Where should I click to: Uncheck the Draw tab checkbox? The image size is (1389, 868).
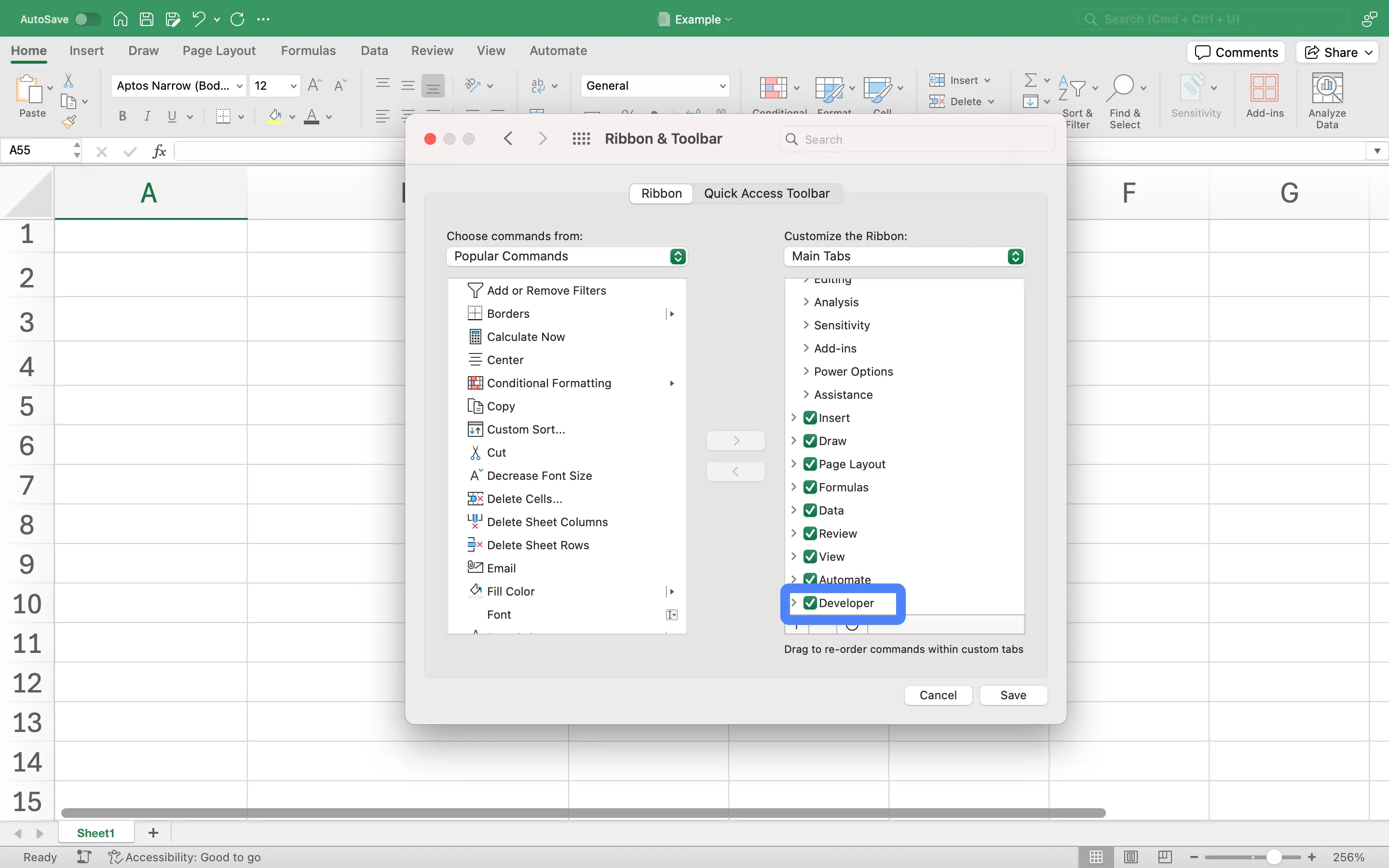tap(810, 441)
